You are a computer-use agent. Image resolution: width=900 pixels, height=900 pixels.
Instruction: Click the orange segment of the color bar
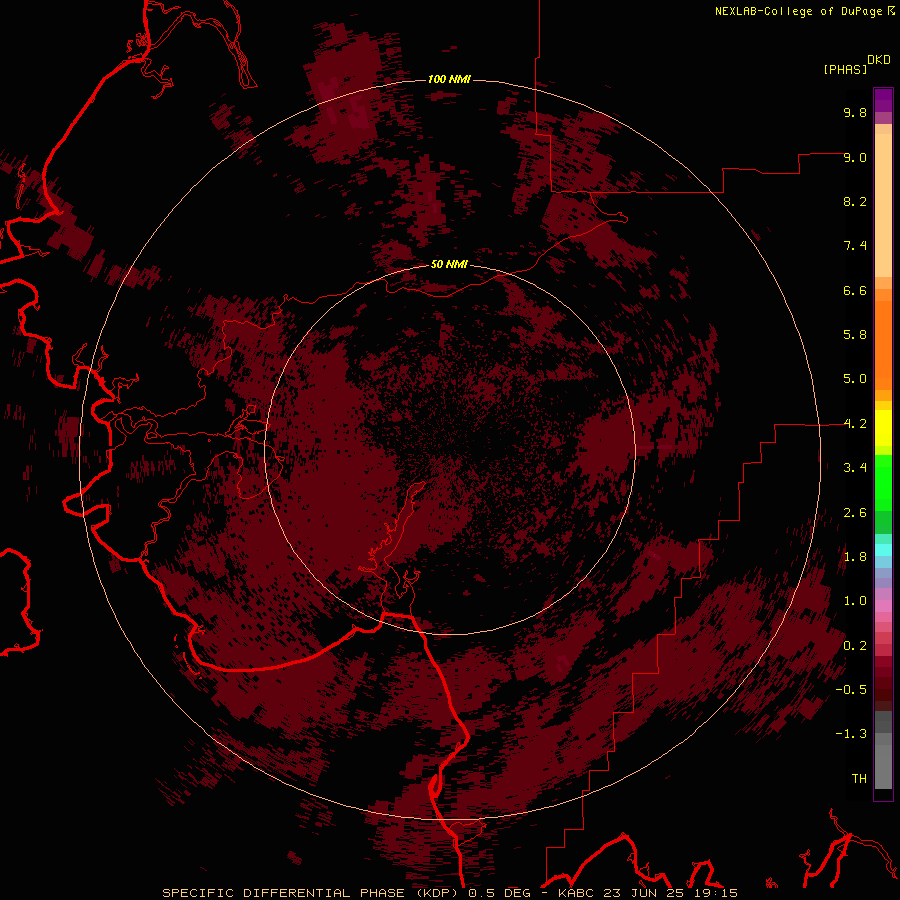point(883,345)
